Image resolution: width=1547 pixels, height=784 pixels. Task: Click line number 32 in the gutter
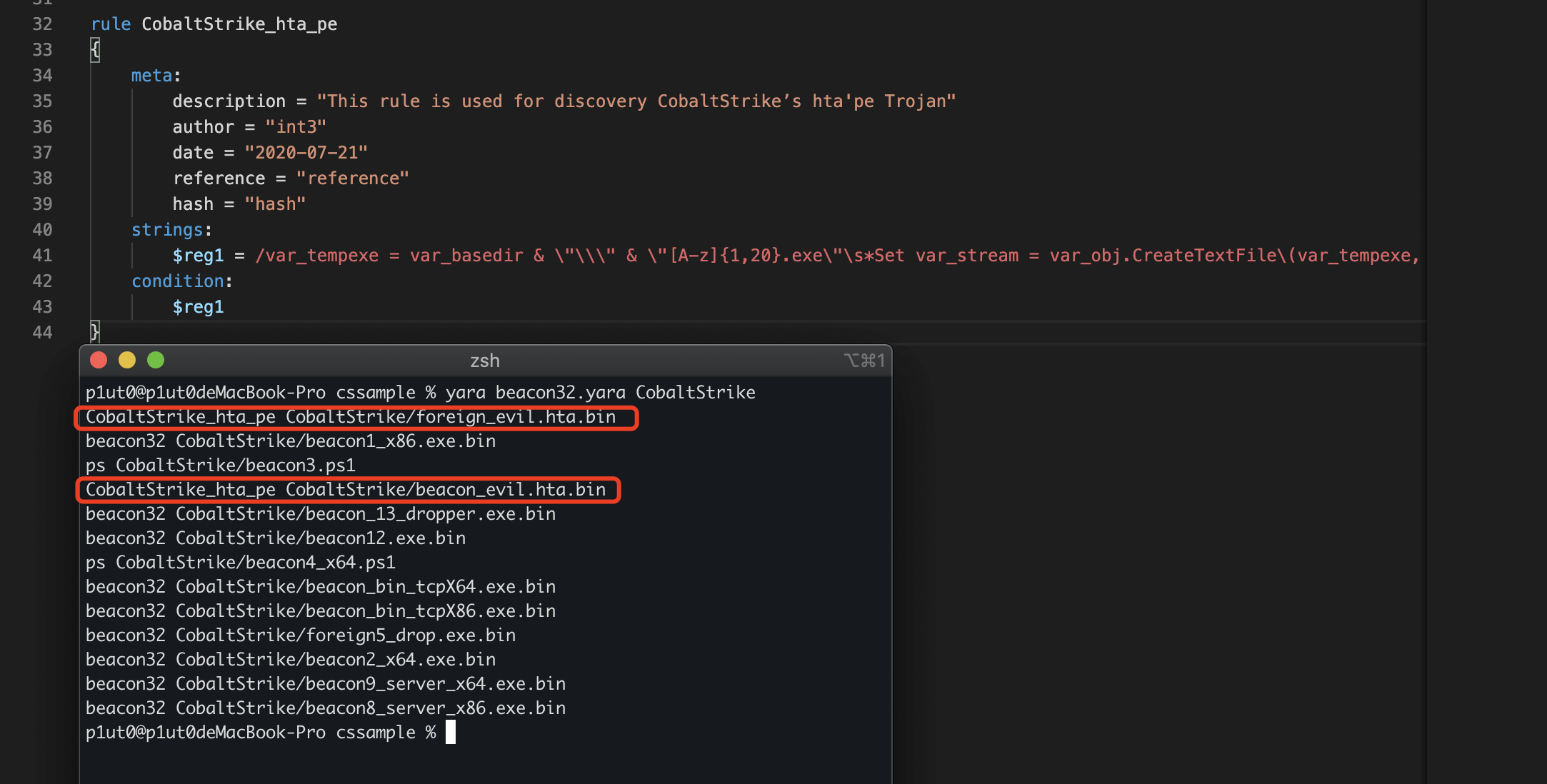coord(42,24)
